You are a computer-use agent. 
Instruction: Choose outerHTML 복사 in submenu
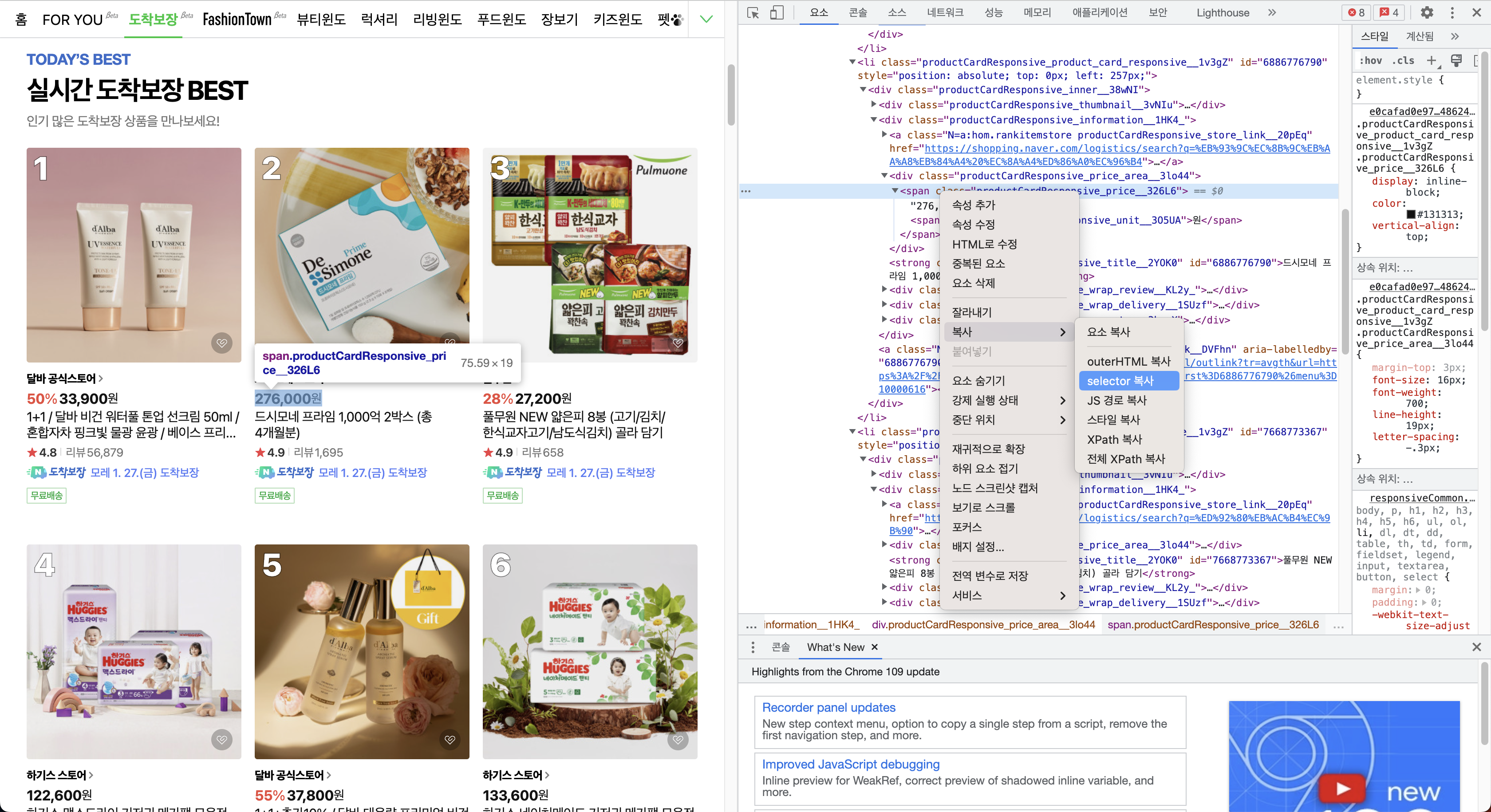(1128, 362)
